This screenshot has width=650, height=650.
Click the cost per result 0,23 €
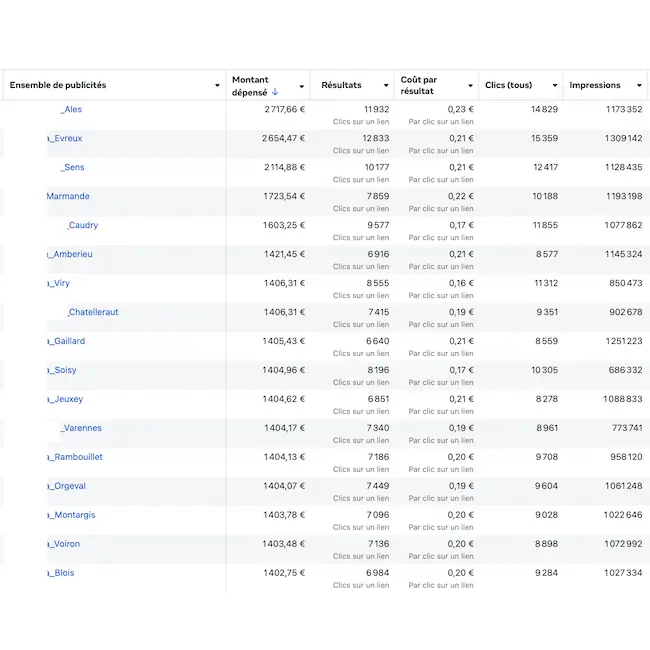461,109
